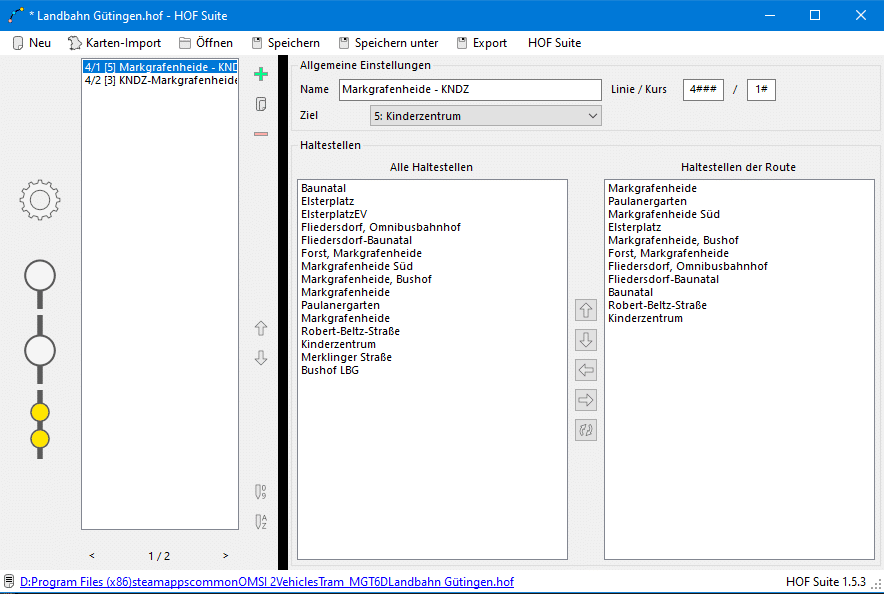
Task: Click the Name text field
Action: 469,90
